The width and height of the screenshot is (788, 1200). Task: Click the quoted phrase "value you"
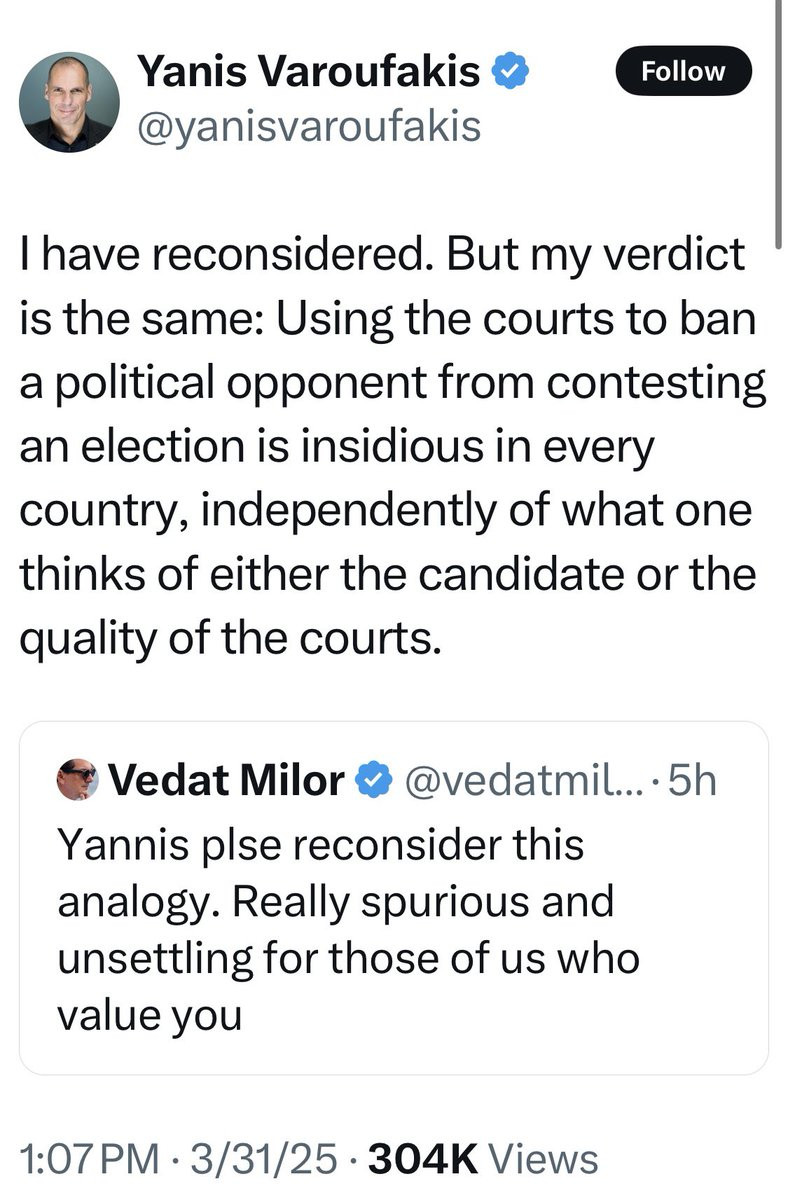[x=150, y=1016]
